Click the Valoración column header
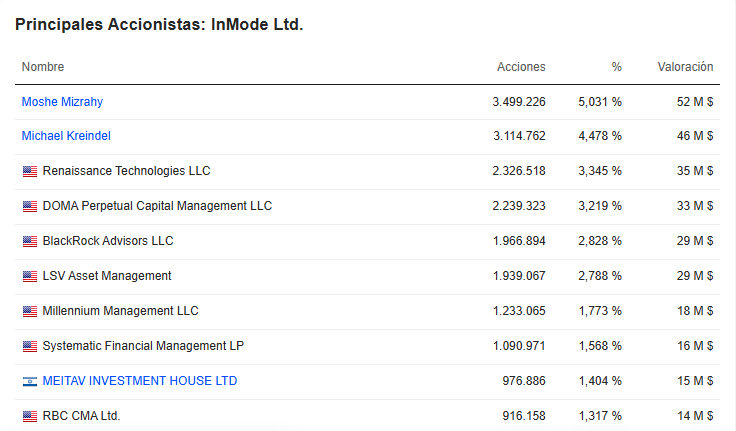The image size is (736, 431). [x=685, y=67]
